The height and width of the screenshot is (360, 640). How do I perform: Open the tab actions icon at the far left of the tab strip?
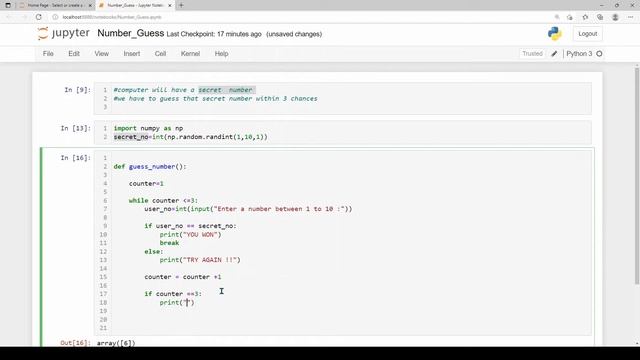(x=8, y=5)
